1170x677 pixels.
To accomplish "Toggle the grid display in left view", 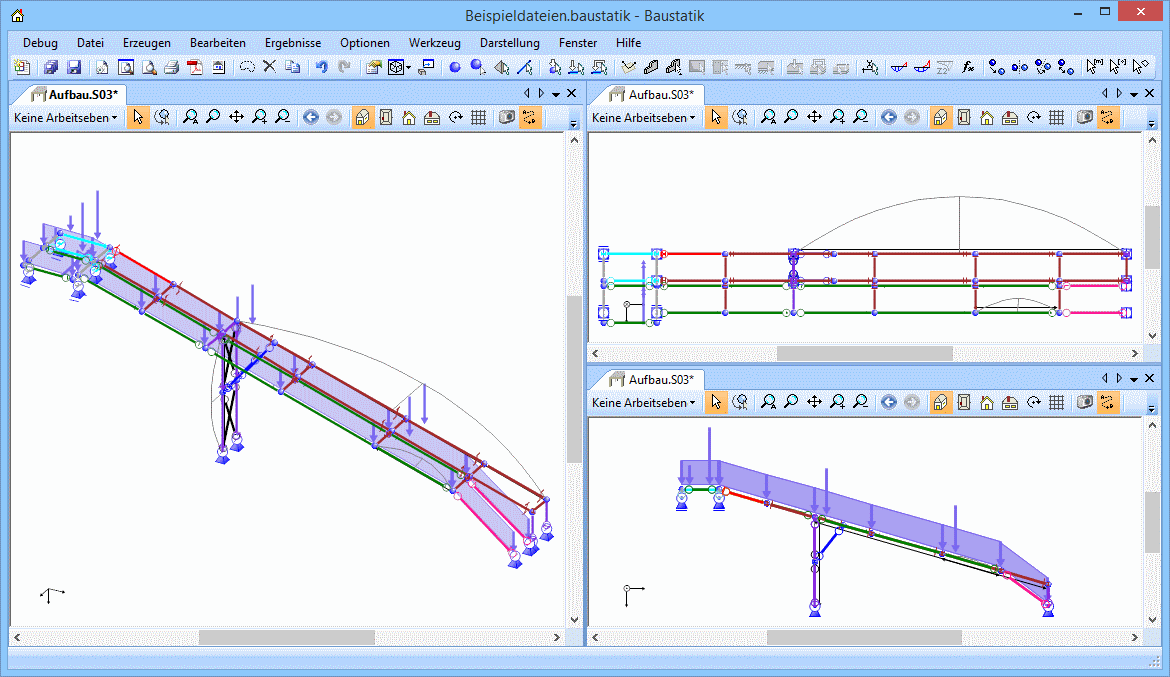I will 478,117.
